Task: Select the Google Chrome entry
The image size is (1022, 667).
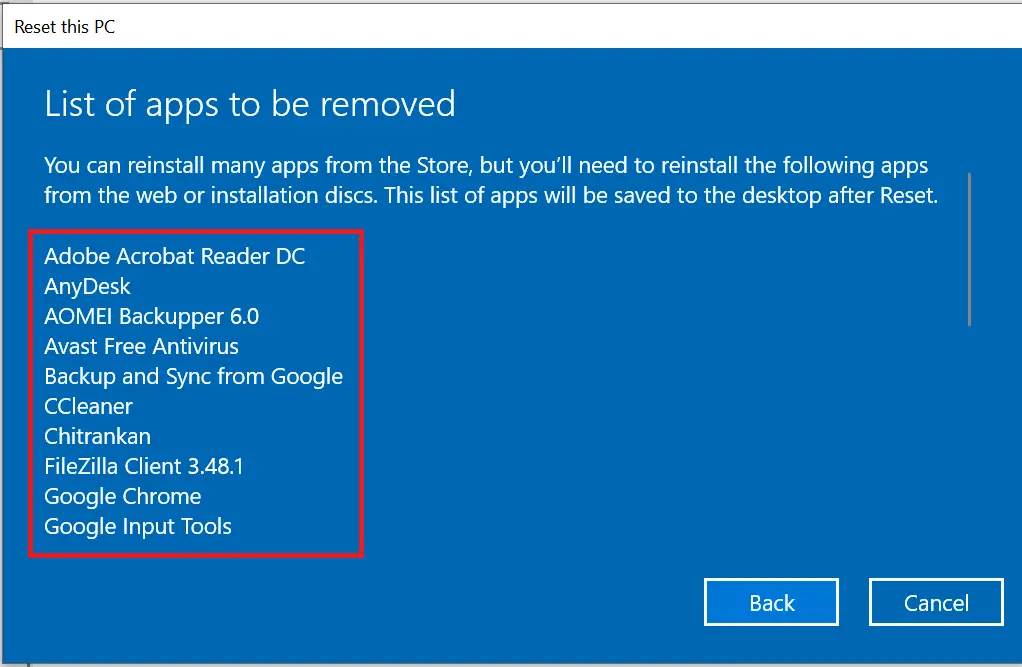Action: click(123, 496)
